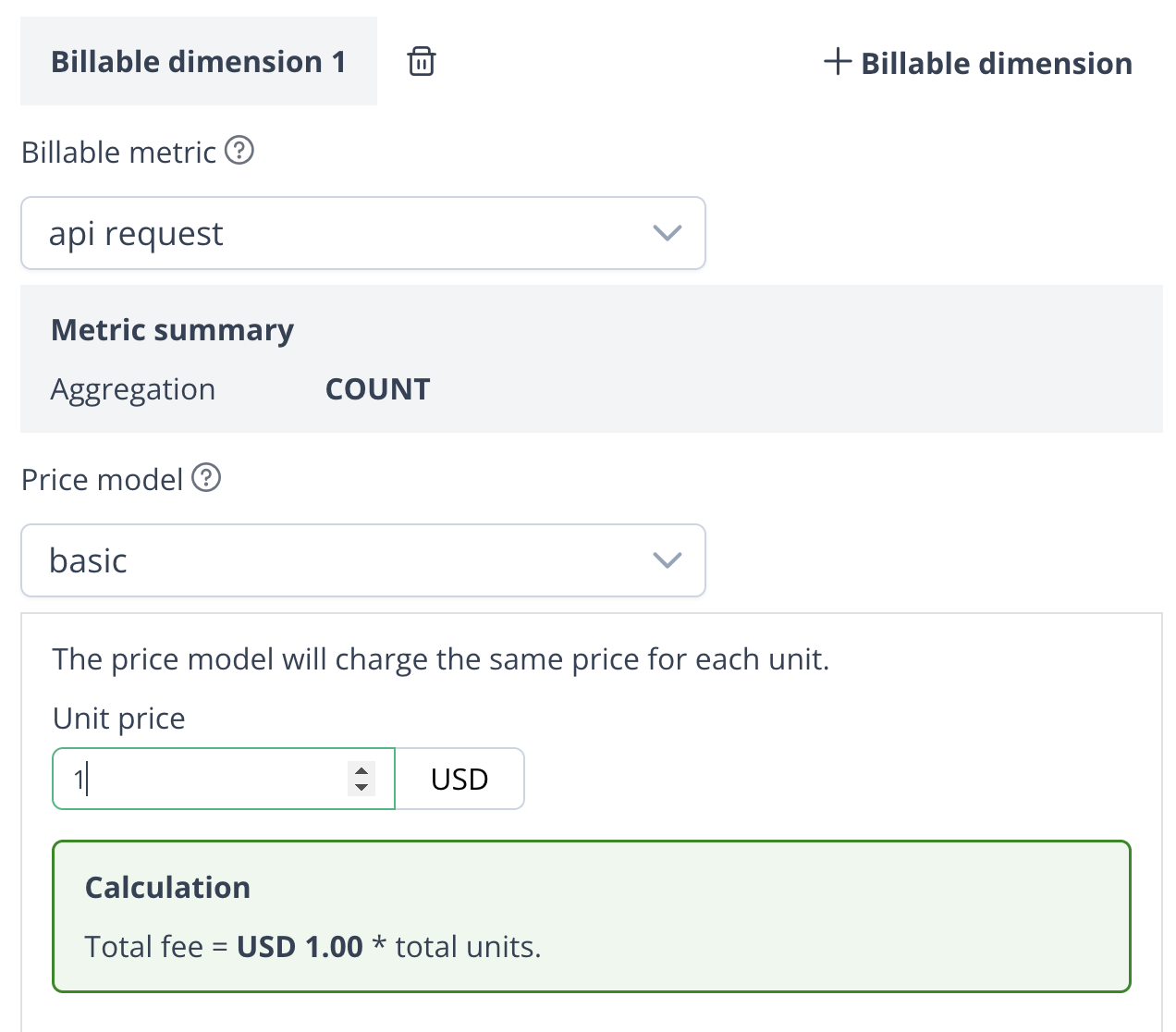Add a new Billable dimension
Image resolution: width=1176 pixels, height=1032 pixels.
tap(978, 63)
